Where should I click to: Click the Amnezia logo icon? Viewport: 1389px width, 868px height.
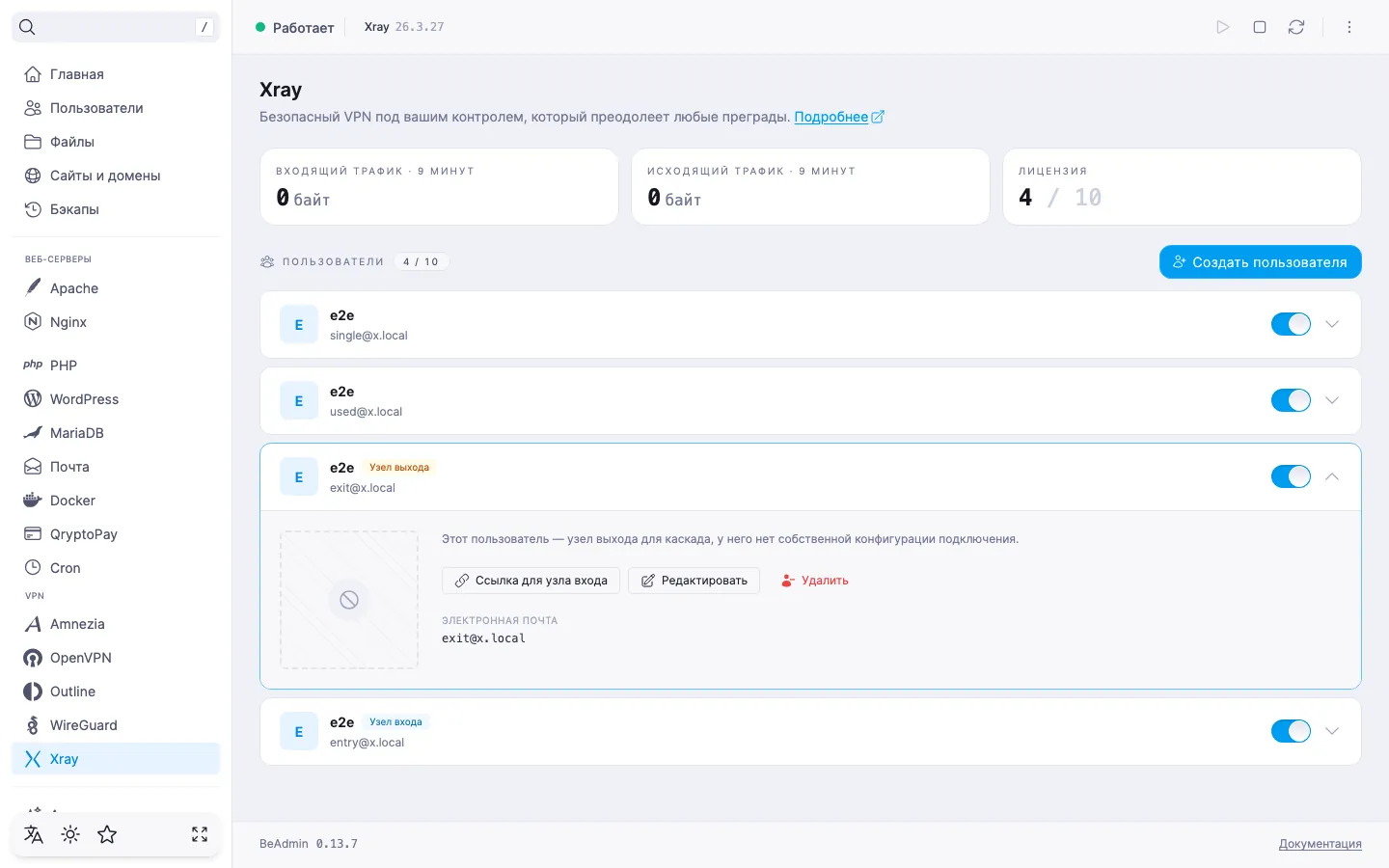(33, 624)
